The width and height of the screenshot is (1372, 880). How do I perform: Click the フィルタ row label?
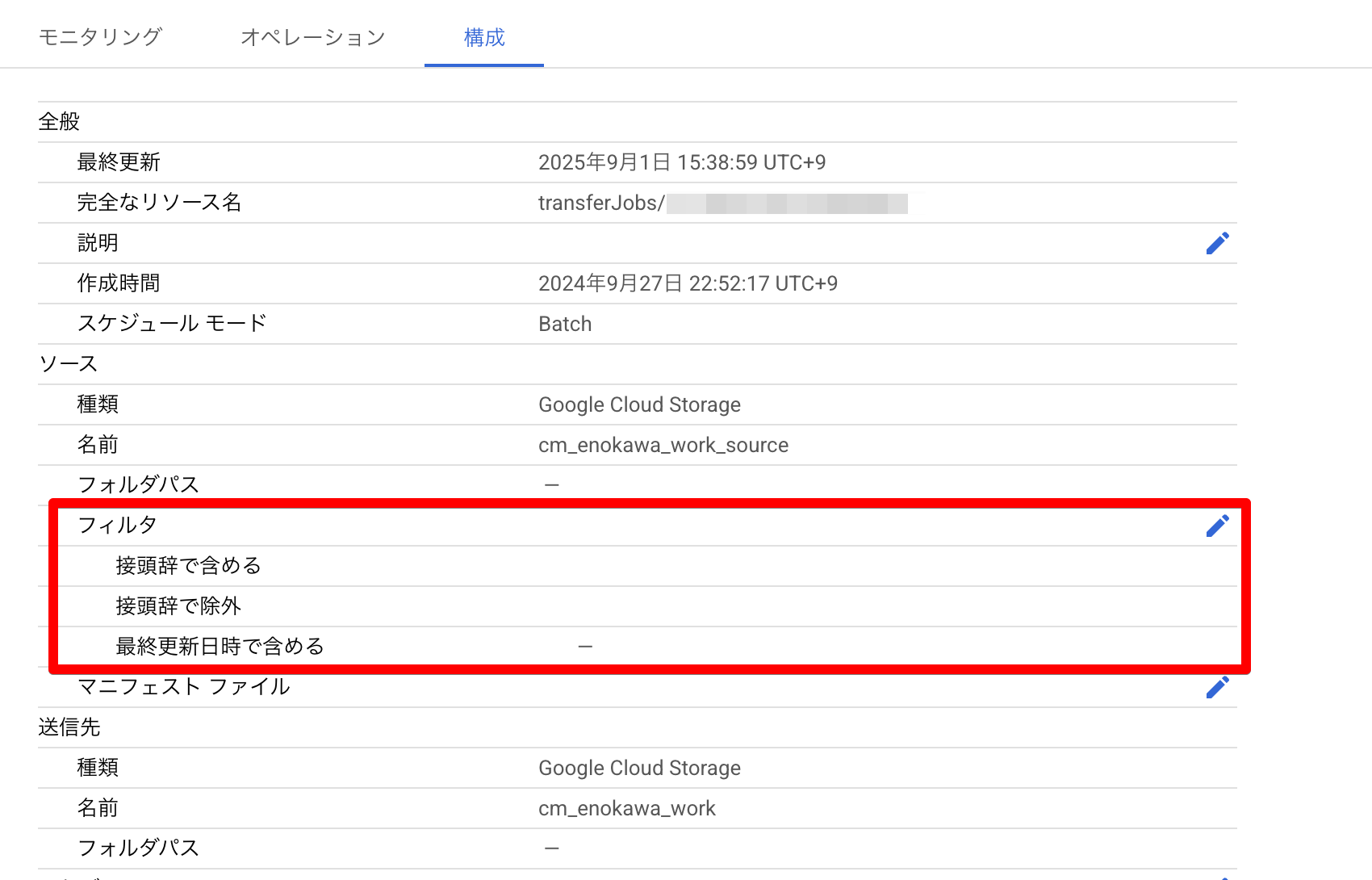(117, 526)
